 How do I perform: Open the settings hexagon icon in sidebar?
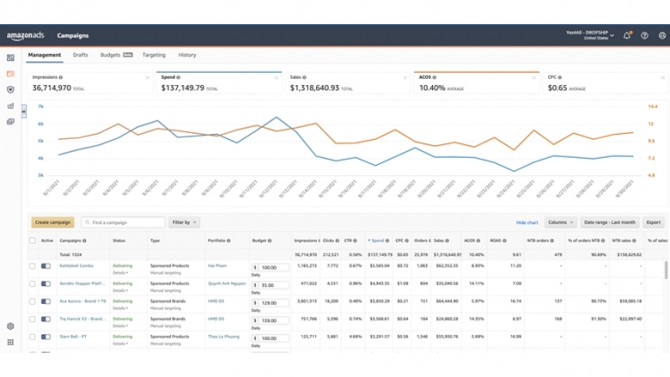pyautogui.click(x=11, y=326)
